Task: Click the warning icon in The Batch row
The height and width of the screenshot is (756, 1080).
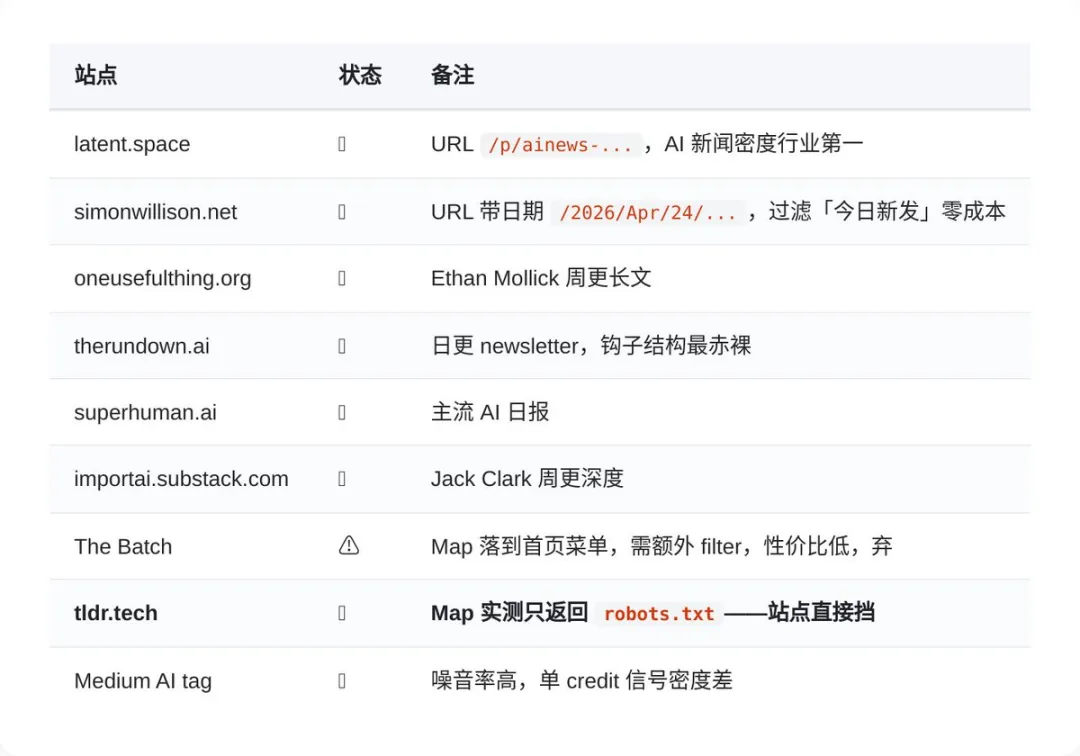Action: [349, 545]
